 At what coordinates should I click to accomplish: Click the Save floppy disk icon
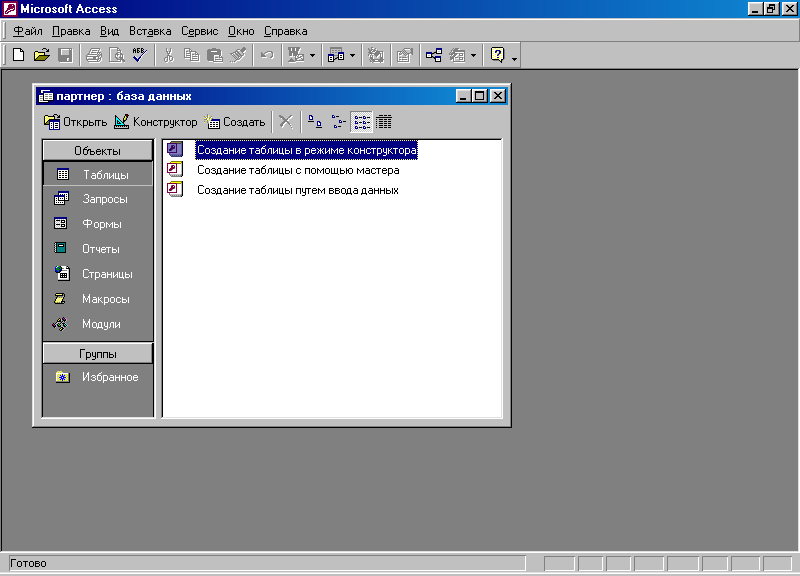(65, 55)
